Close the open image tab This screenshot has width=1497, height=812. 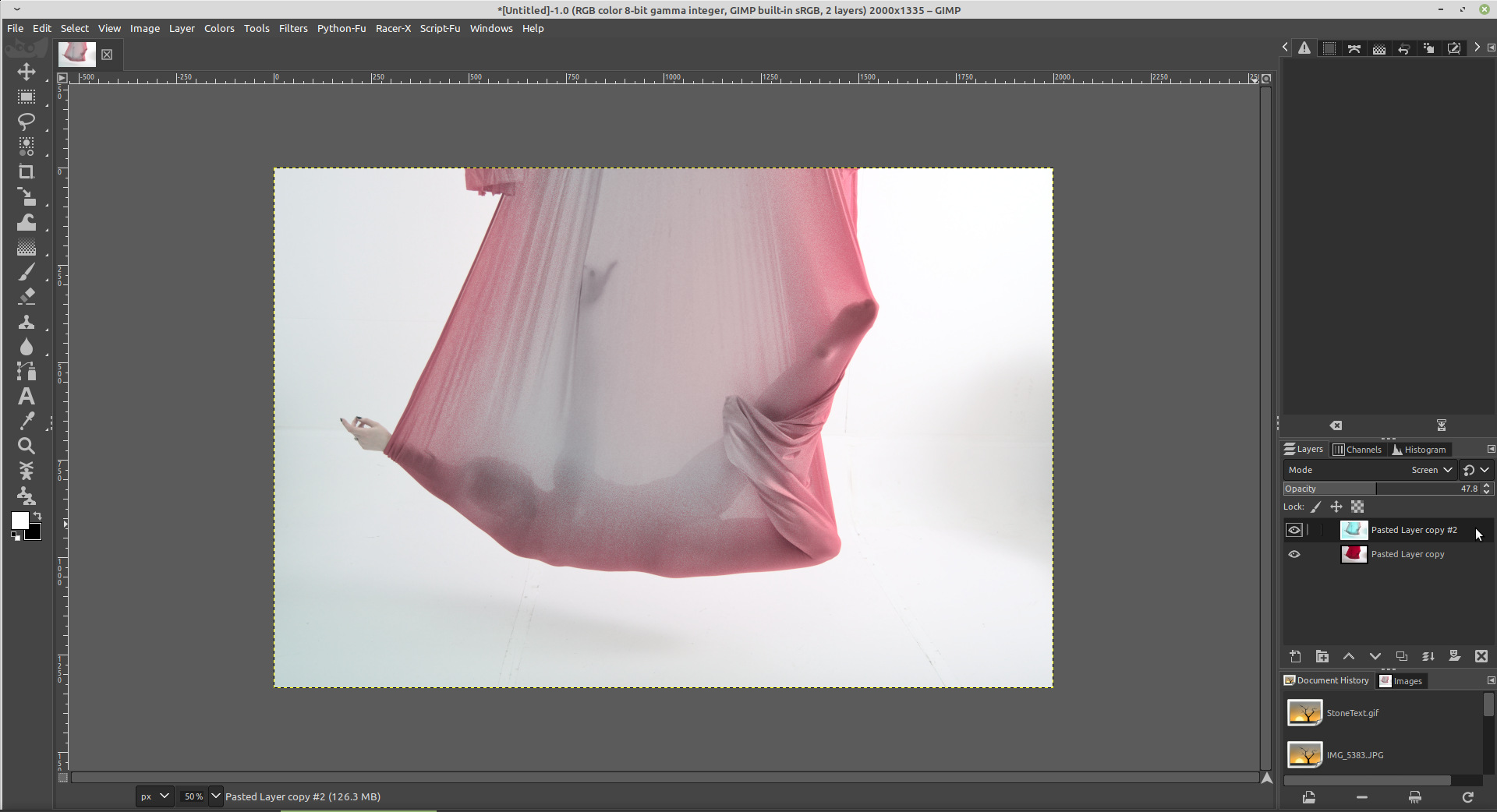107,55
